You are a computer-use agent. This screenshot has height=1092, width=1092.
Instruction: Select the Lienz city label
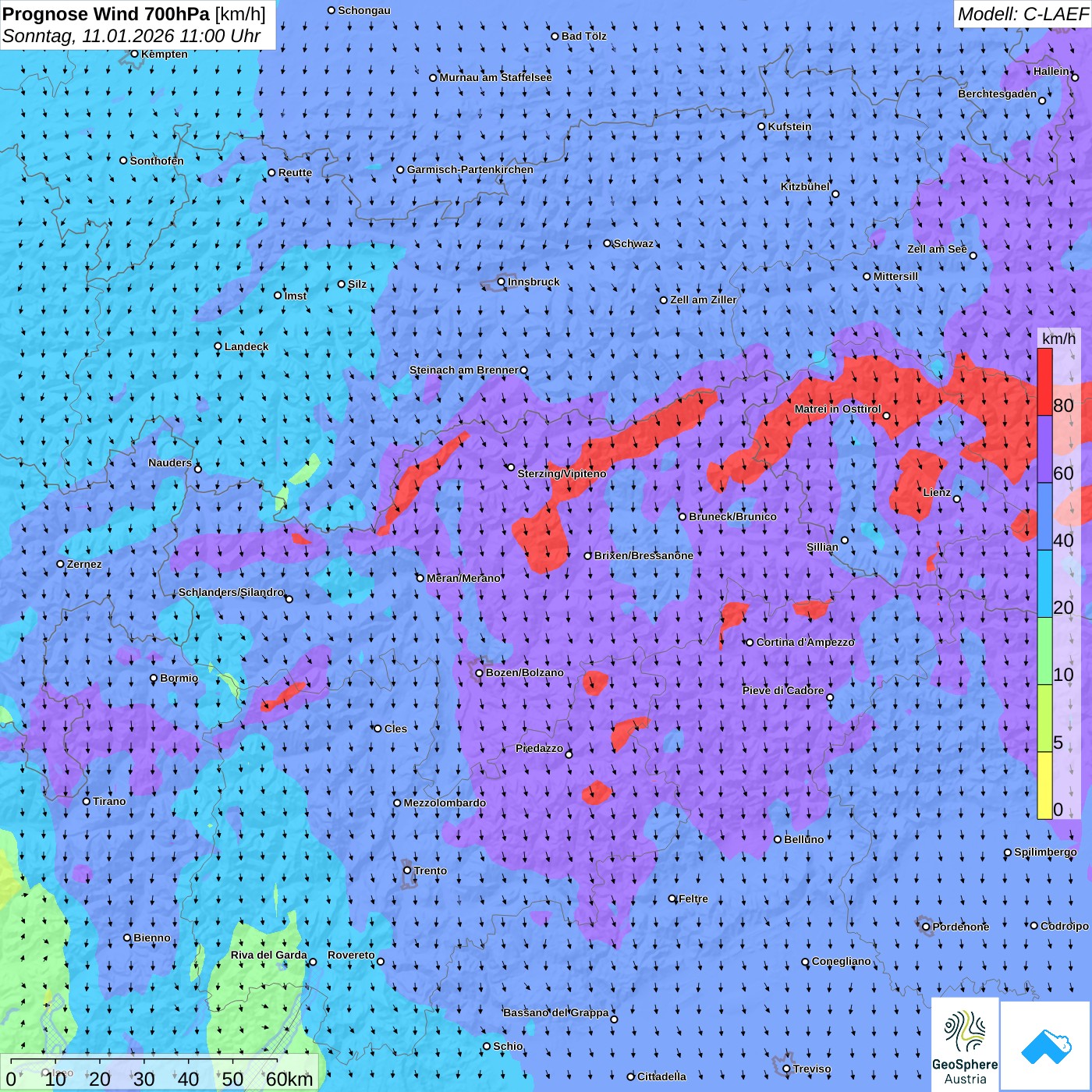pos(937,492)
